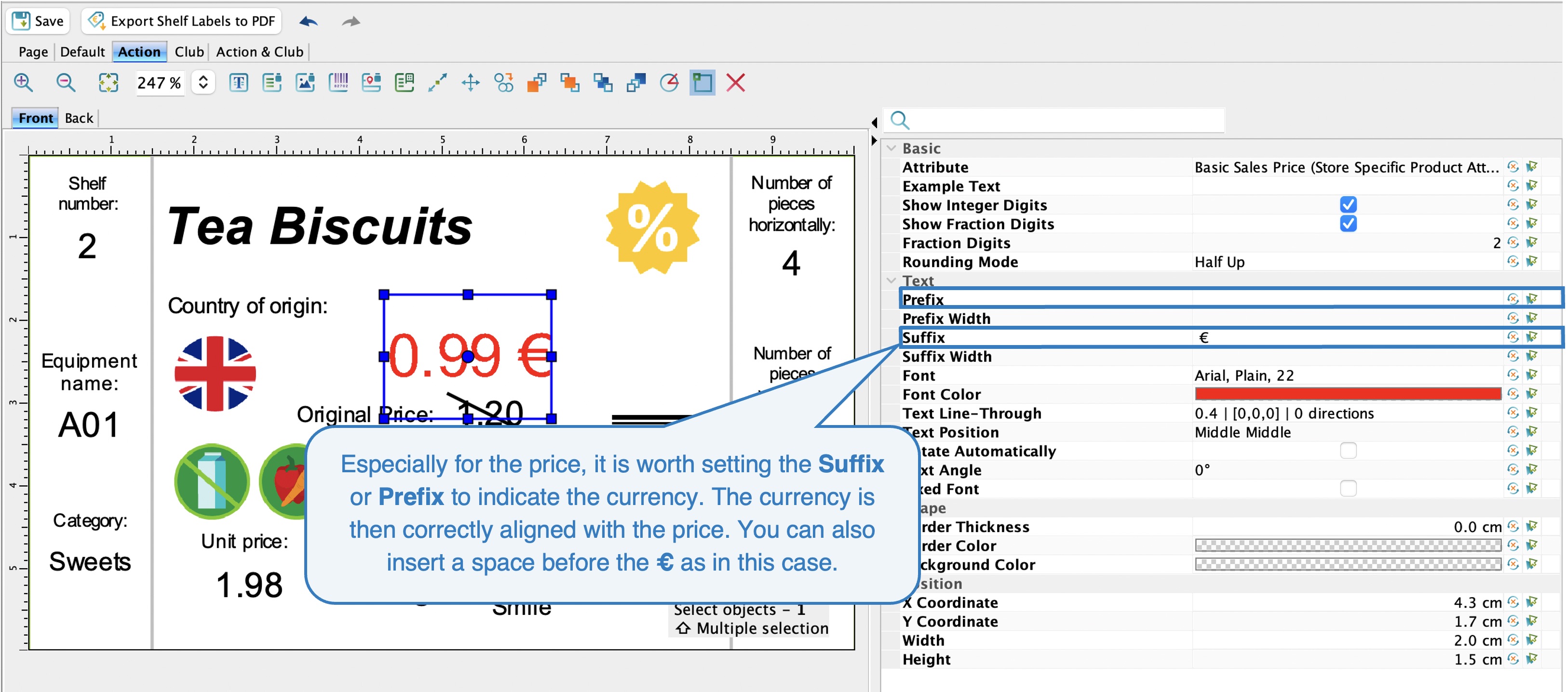
Task: Toggle Show Integer Digits checkbox
Action: [x=1348, y=204]
